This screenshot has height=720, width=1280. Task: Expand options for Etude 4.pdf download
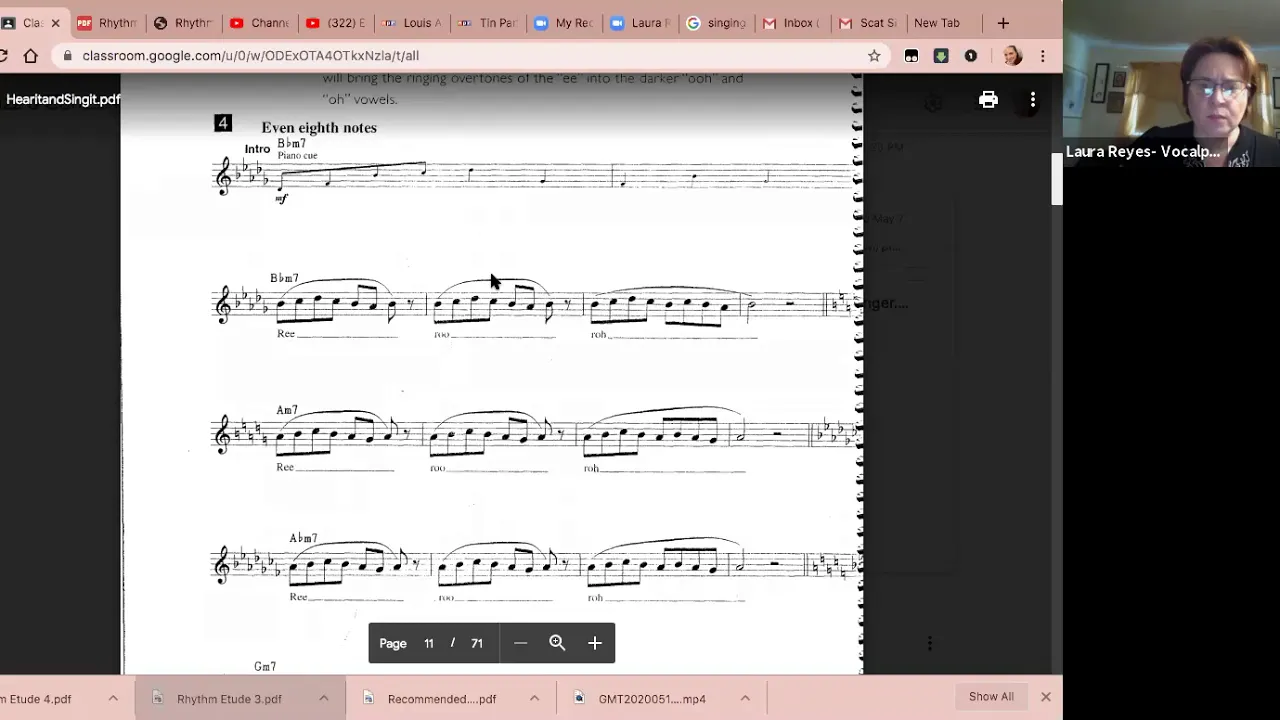113,698
